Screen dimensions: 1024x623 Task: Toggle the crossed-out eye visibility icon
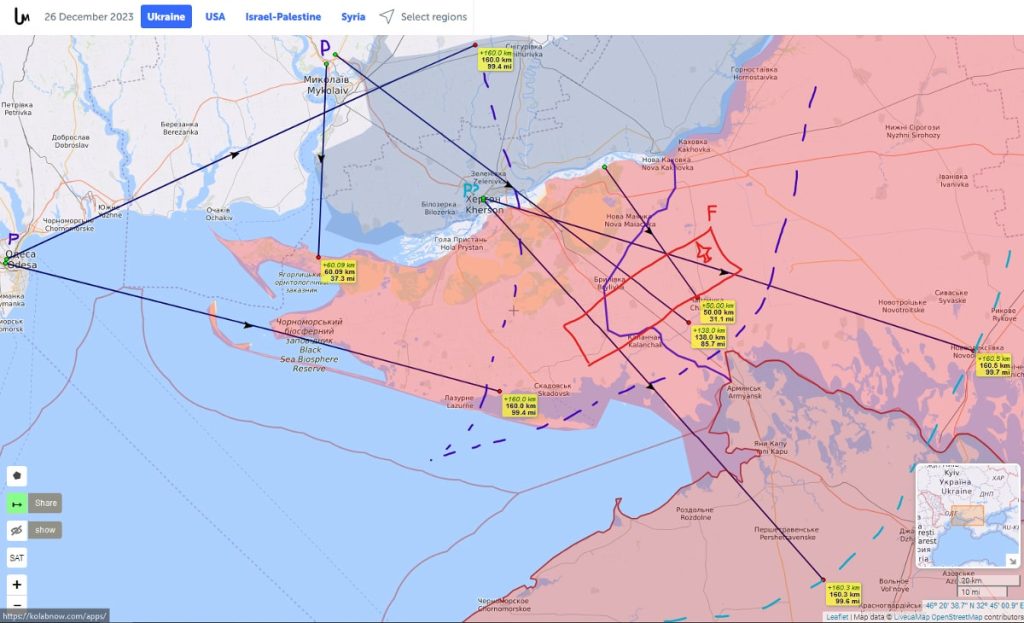coord(18,530)
